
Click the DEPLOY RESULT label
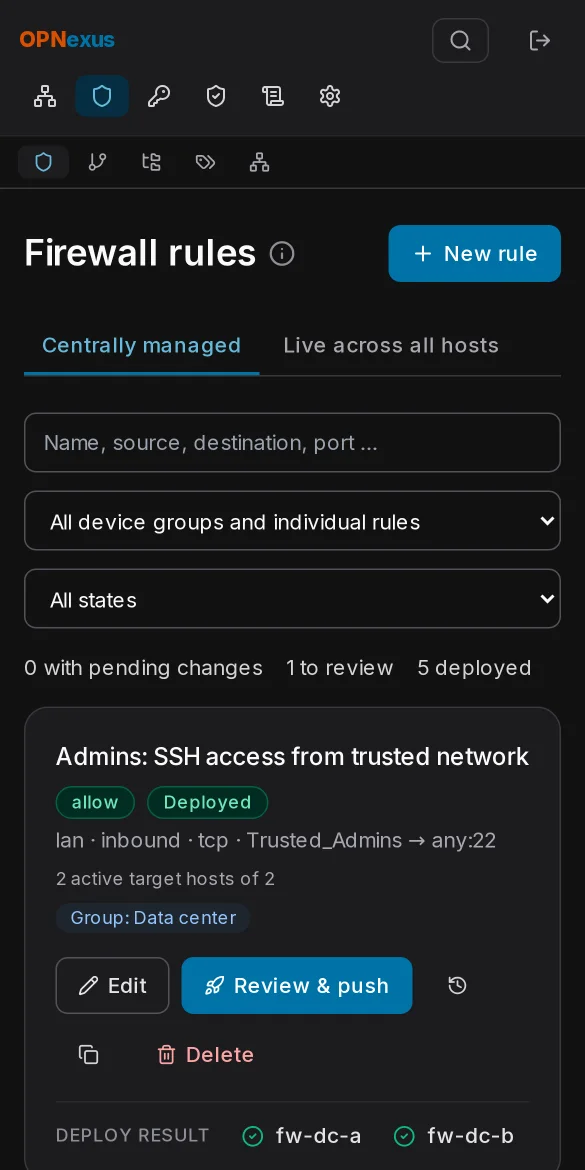[133, 1136]
